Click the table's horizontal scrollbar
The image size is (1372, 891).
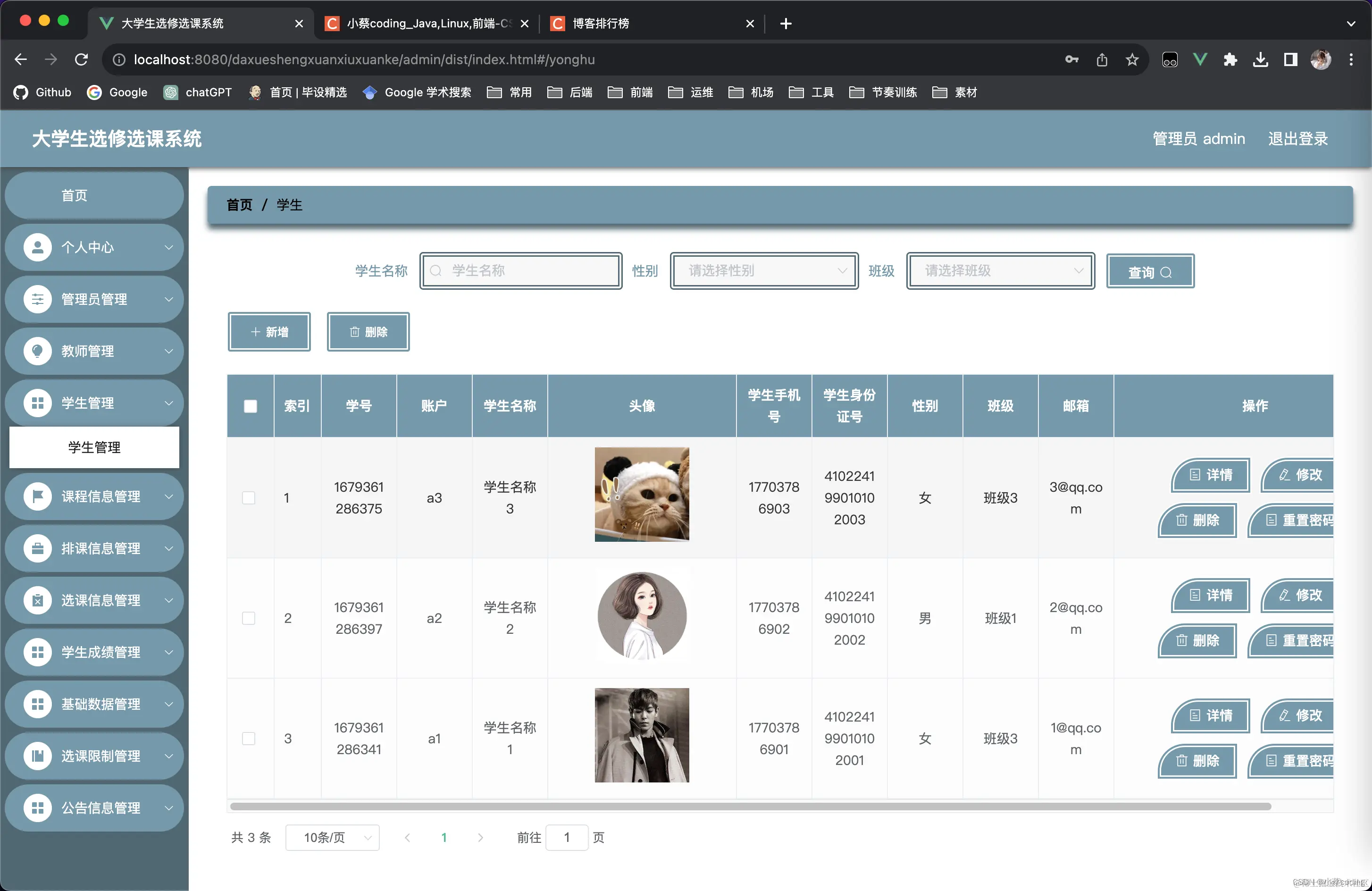[749, 806]
